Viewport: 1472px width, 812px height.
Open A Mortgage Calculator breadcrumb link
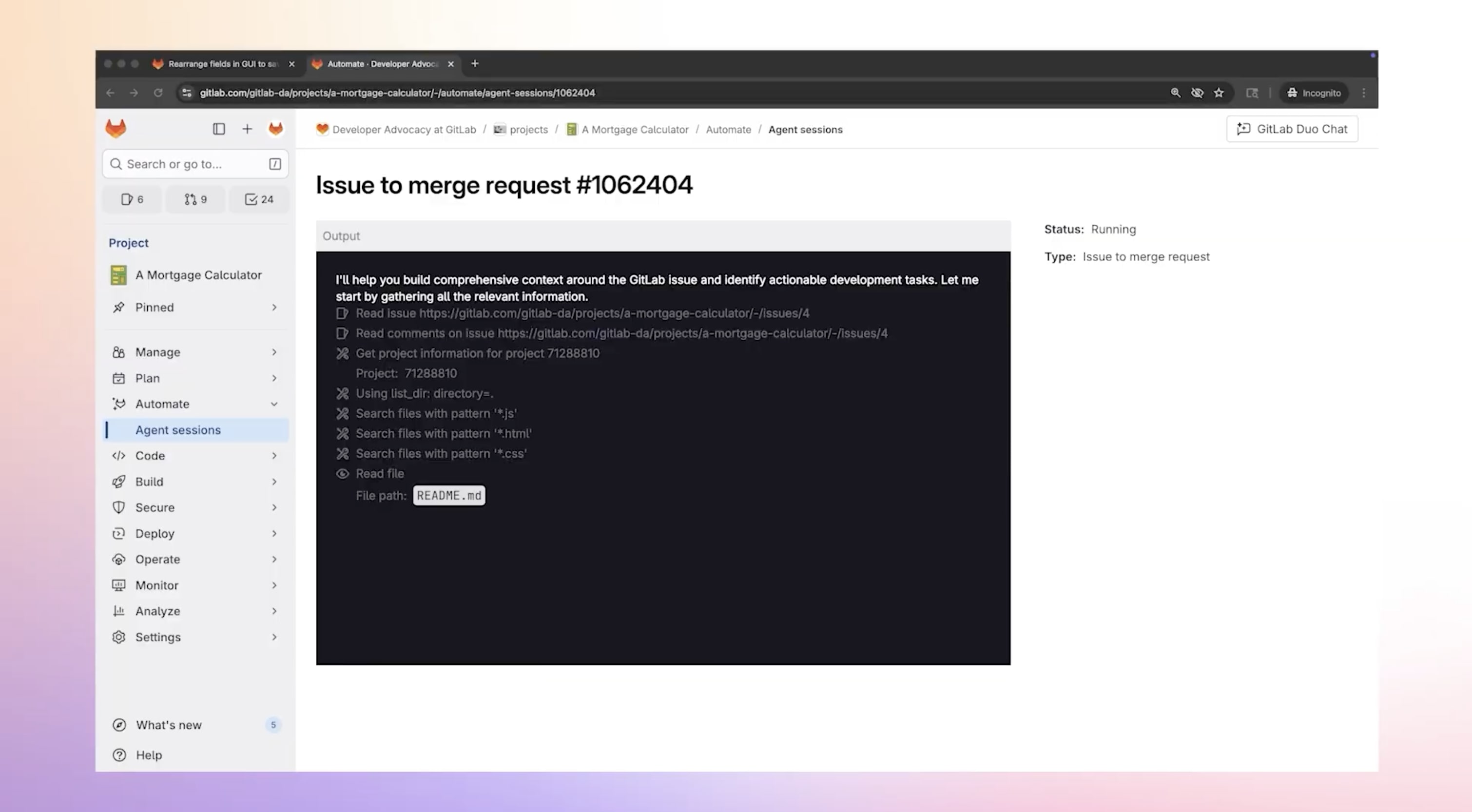[634, 130]
